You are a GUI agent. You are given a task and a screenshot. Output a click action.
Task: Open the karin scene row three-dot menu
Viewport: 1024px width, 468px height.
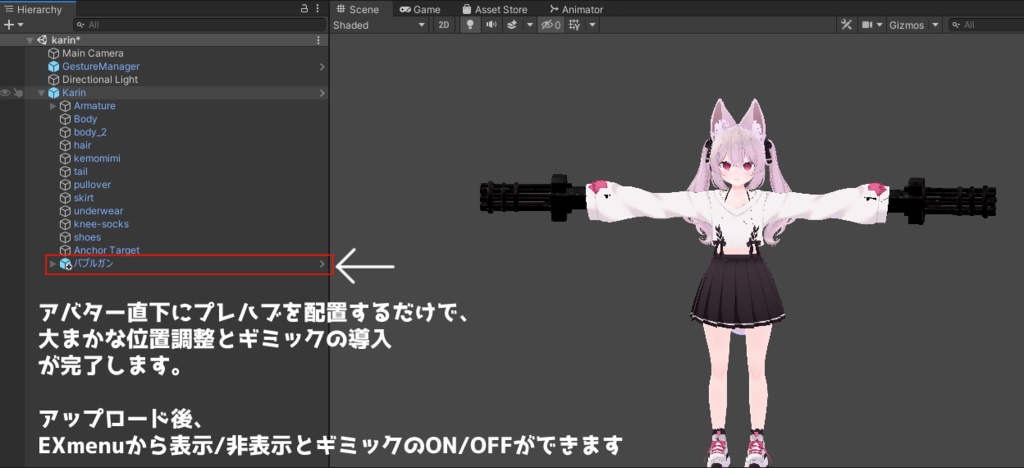[x=318, y=40]
